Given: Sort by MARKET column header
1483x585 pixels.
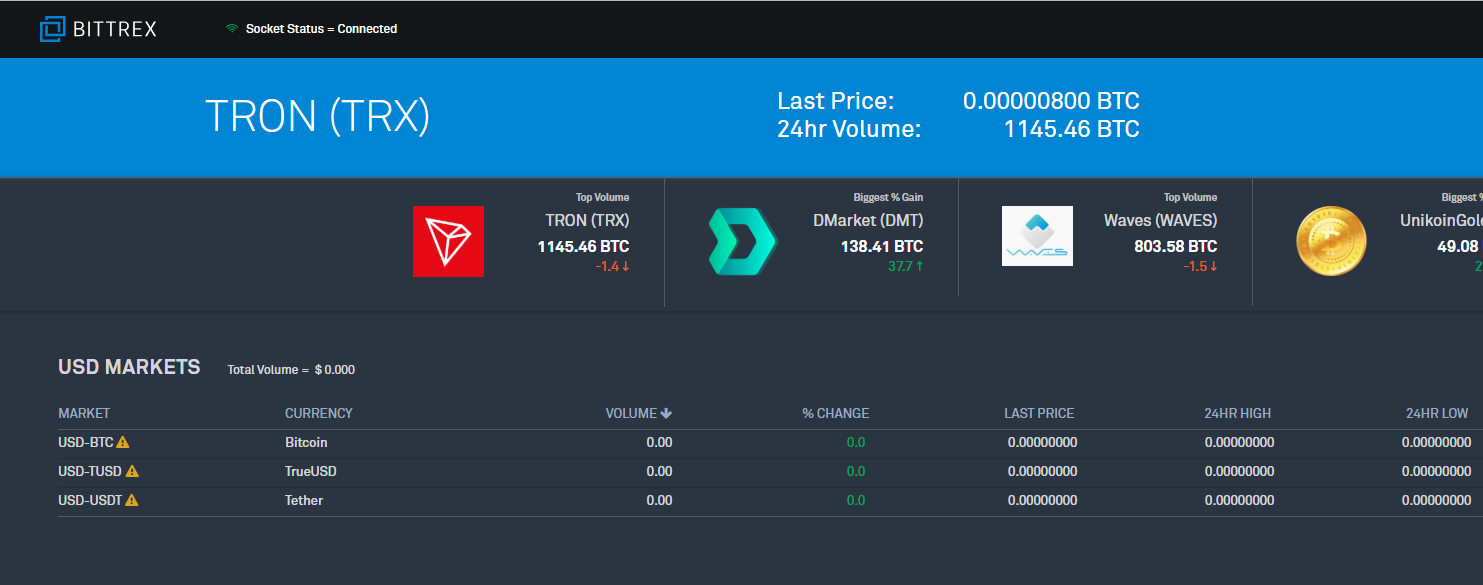Looking at the screenshot, I should [x=84, y=413].
